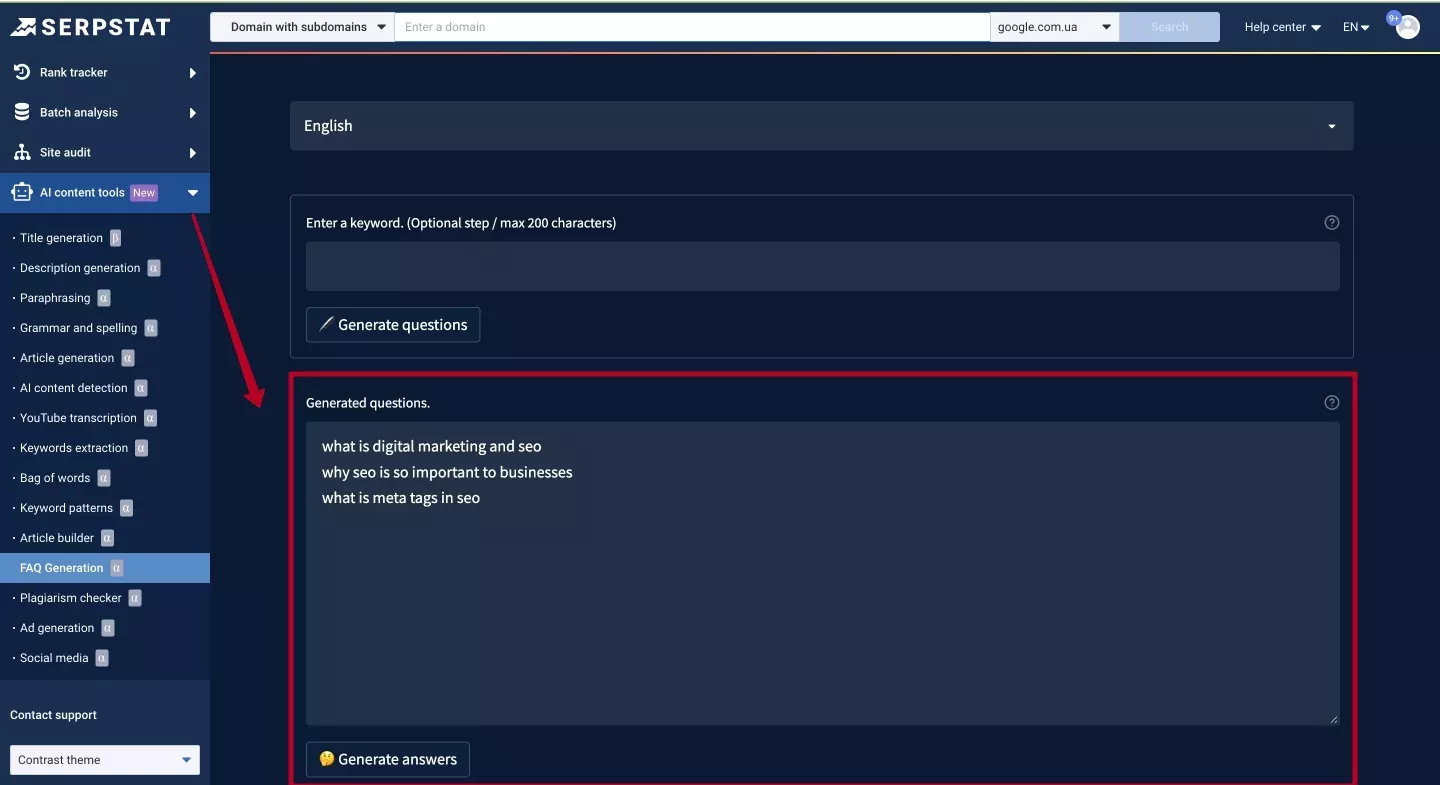Click the Generate questions button

click(393, 325)
